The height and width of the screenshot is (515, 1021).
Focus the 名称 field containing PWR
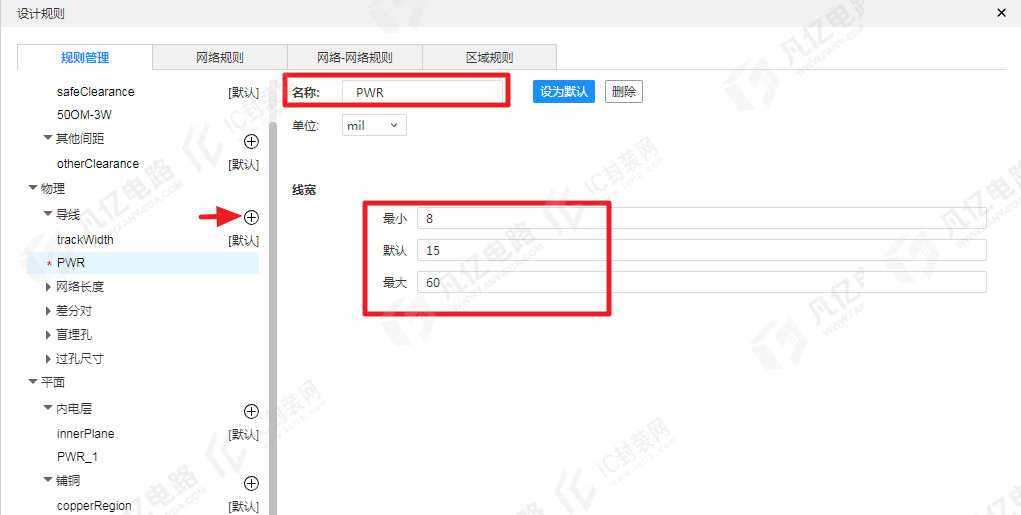point(423,92)
